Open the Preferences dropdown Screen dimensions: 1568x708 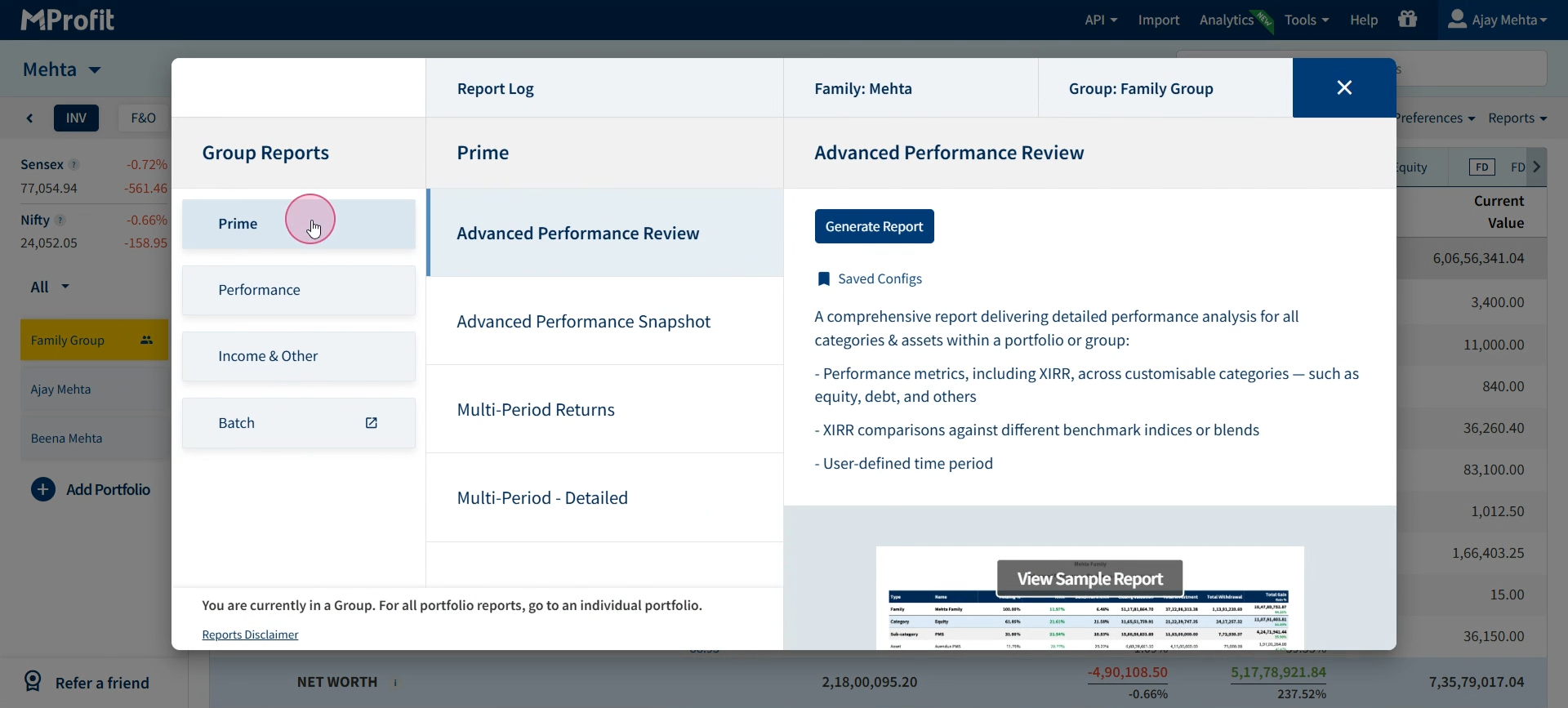pos(1435,118)
